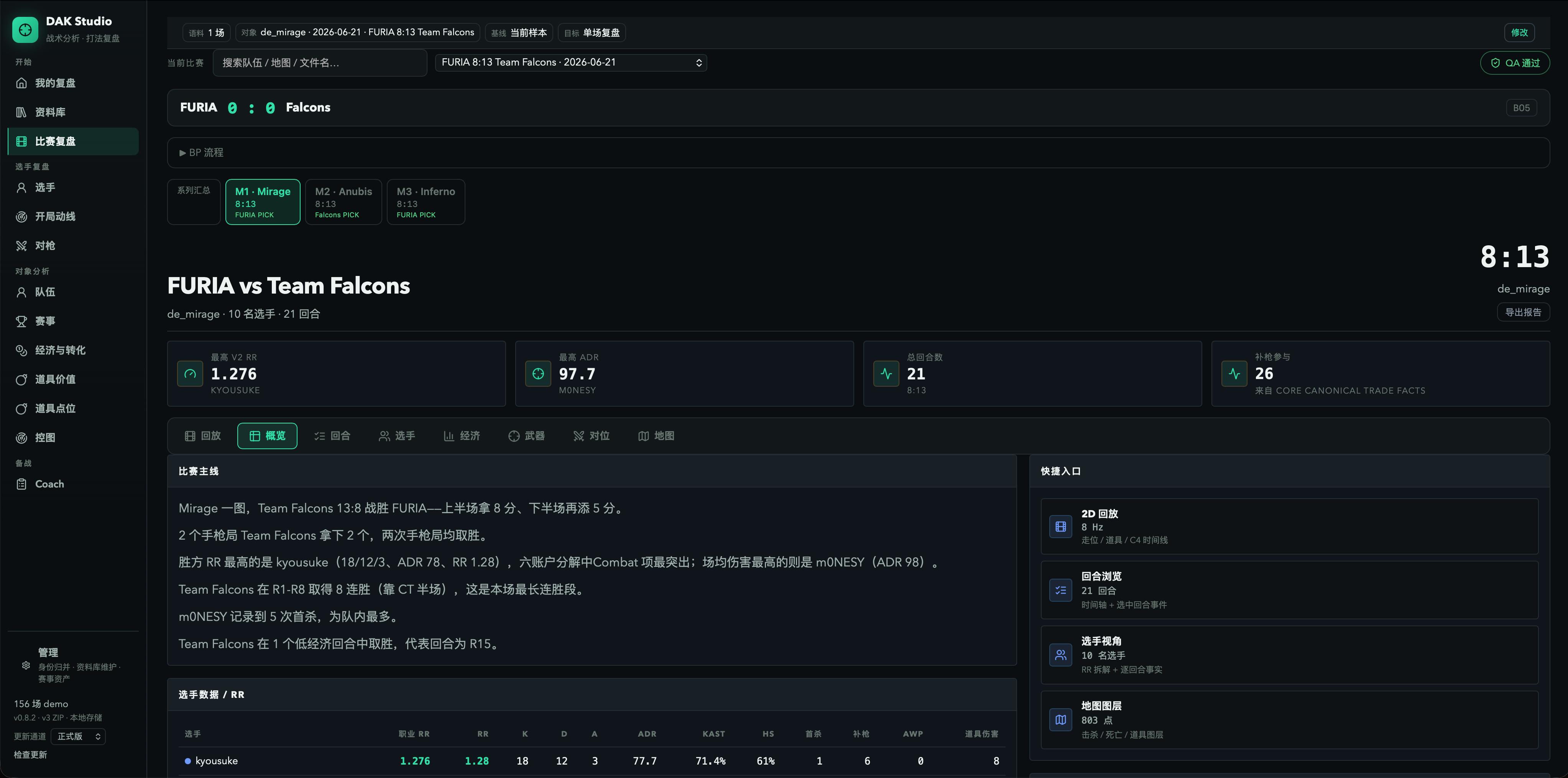Open 对枪 crossed-swords icon in sidebar
The width and height of the screenshot is (1568, 778).
(21, 246)
